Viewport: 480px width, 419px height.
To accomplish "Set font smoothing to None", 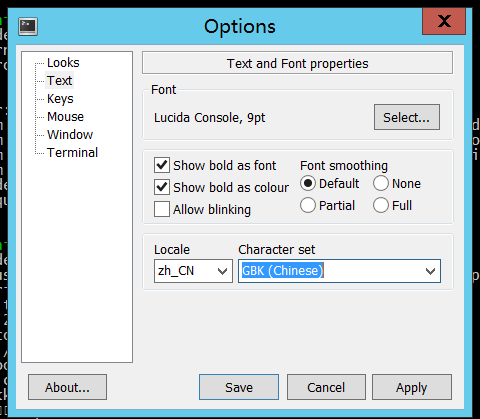I will [x=381, y=183].
